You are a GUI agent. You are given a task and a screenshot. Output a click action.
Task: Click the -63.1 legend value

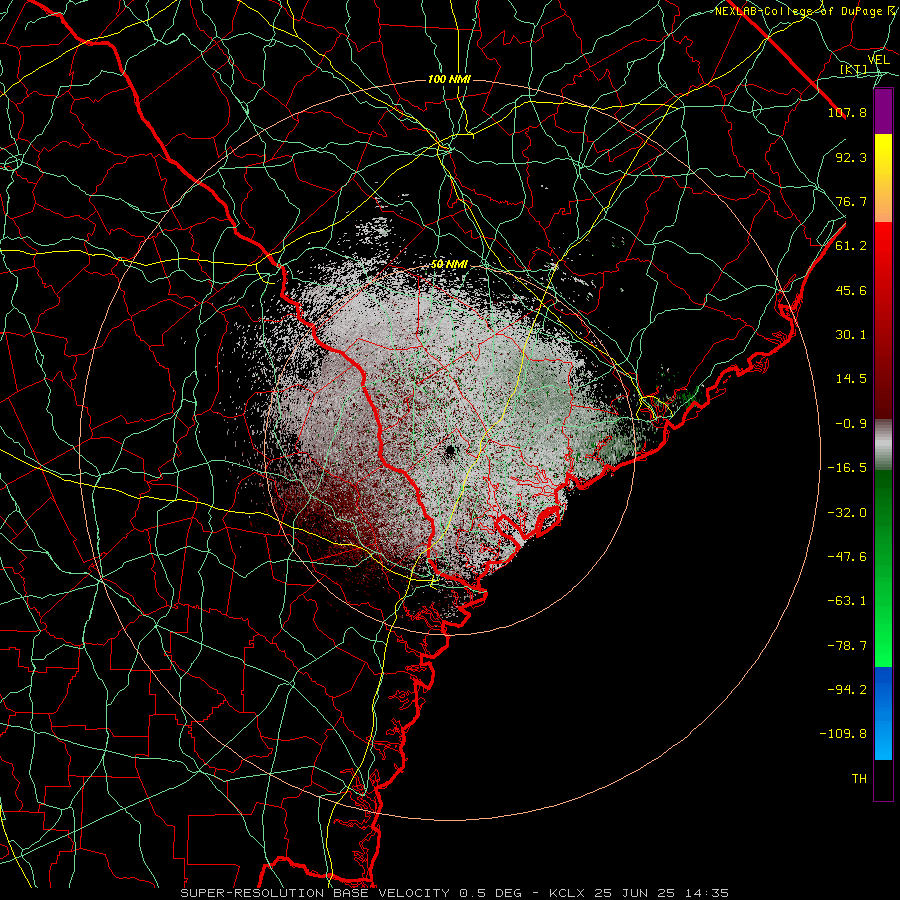[x=847, y=601]
